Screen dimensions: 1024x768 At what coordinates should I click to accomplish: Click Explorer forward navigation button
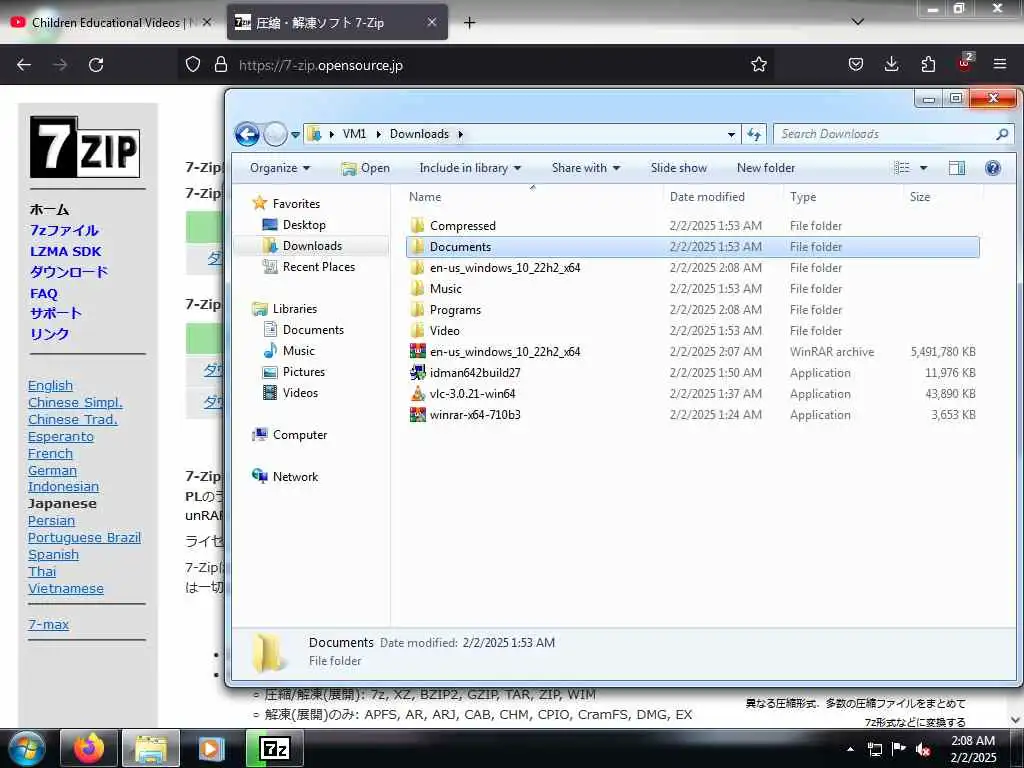tap(276, 135)
